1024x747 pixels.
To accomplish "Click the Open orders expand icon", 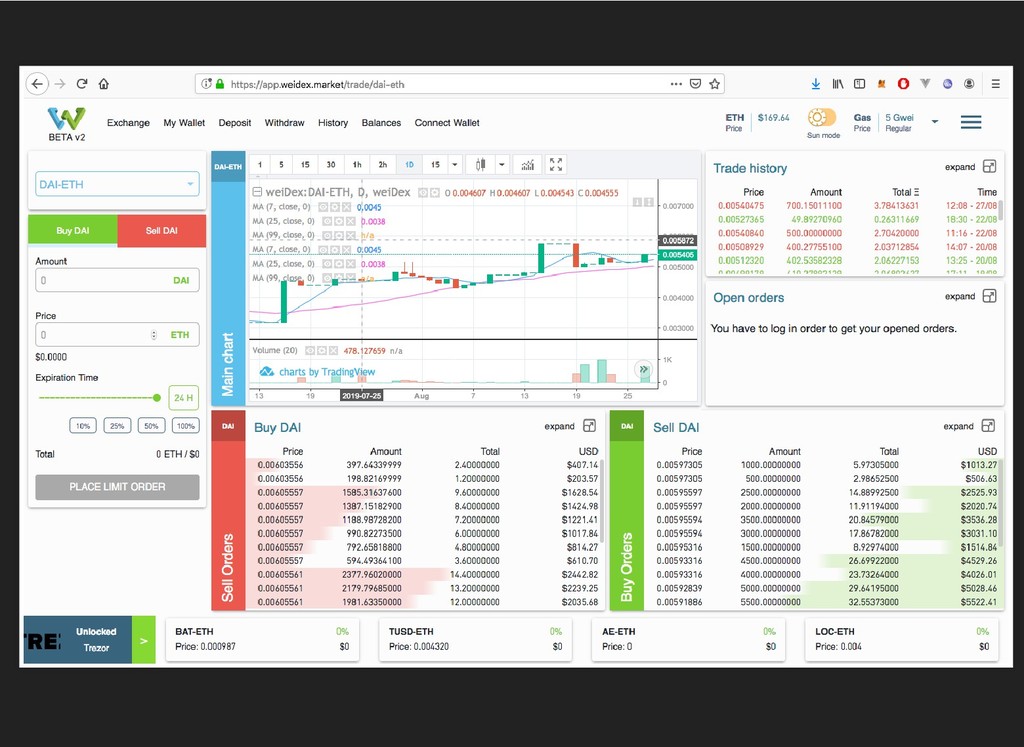I will pyautogui.click(x=989, y=296).
